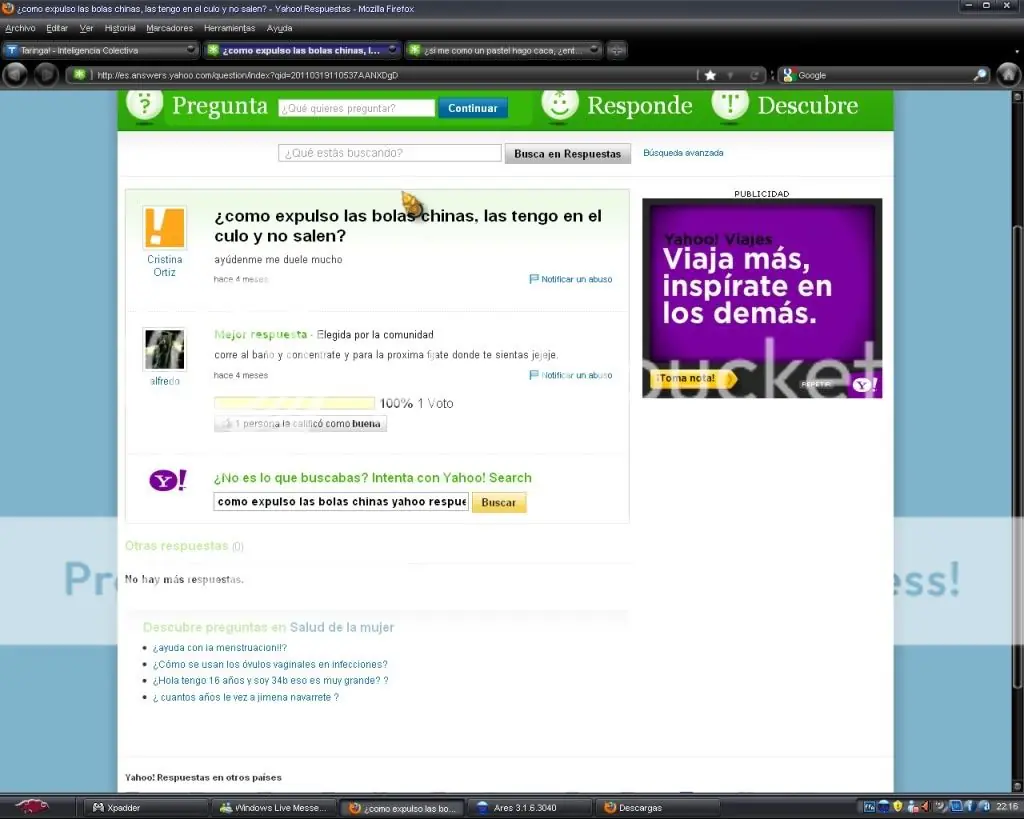Open '¿Hola tengo 16 años' question link
Image resolution: width=1024 pixels, height=819 pixels.
click(x=270, y=681)
